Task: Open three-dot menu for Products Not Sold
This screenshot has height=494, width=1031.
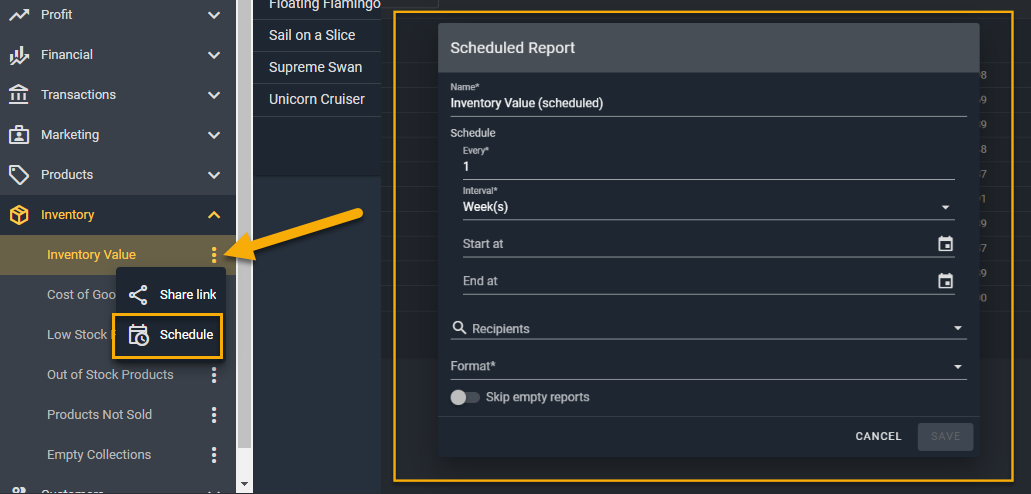Action: tap(214, 415)
